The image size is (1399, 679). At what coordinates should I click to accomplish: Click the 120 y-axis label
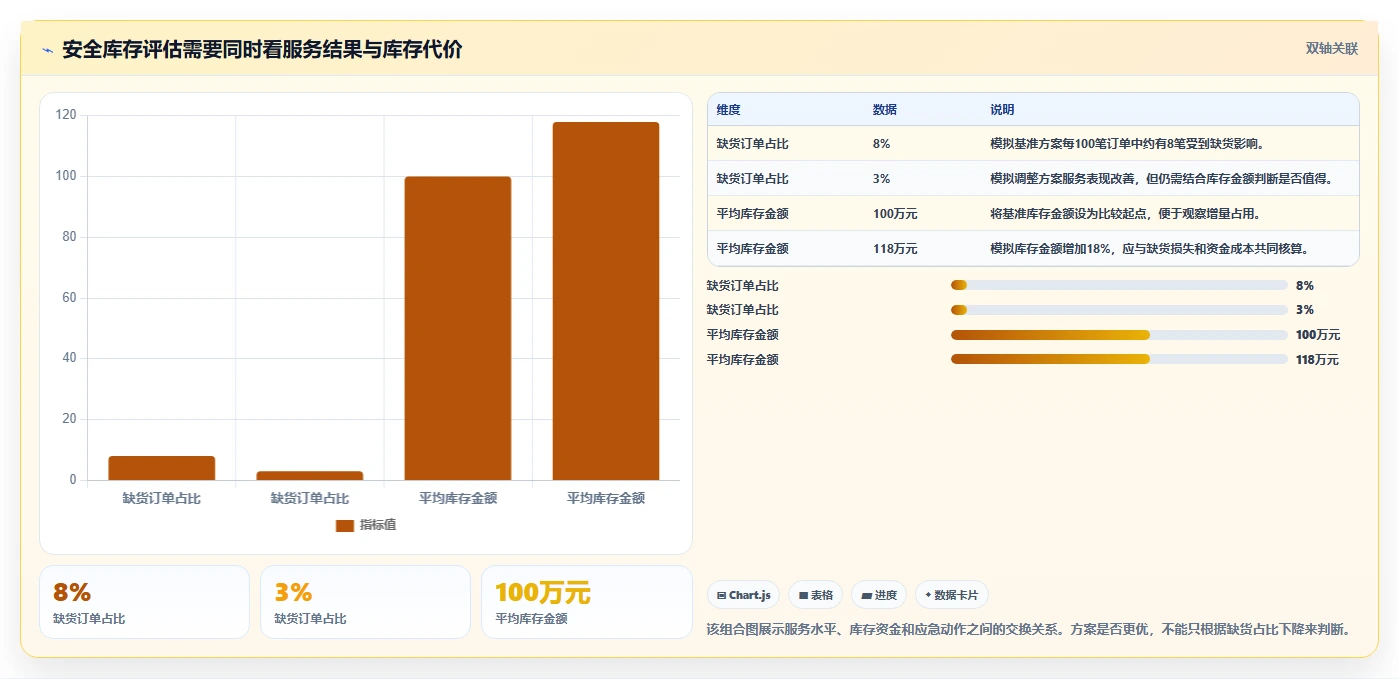pos(66,115)
